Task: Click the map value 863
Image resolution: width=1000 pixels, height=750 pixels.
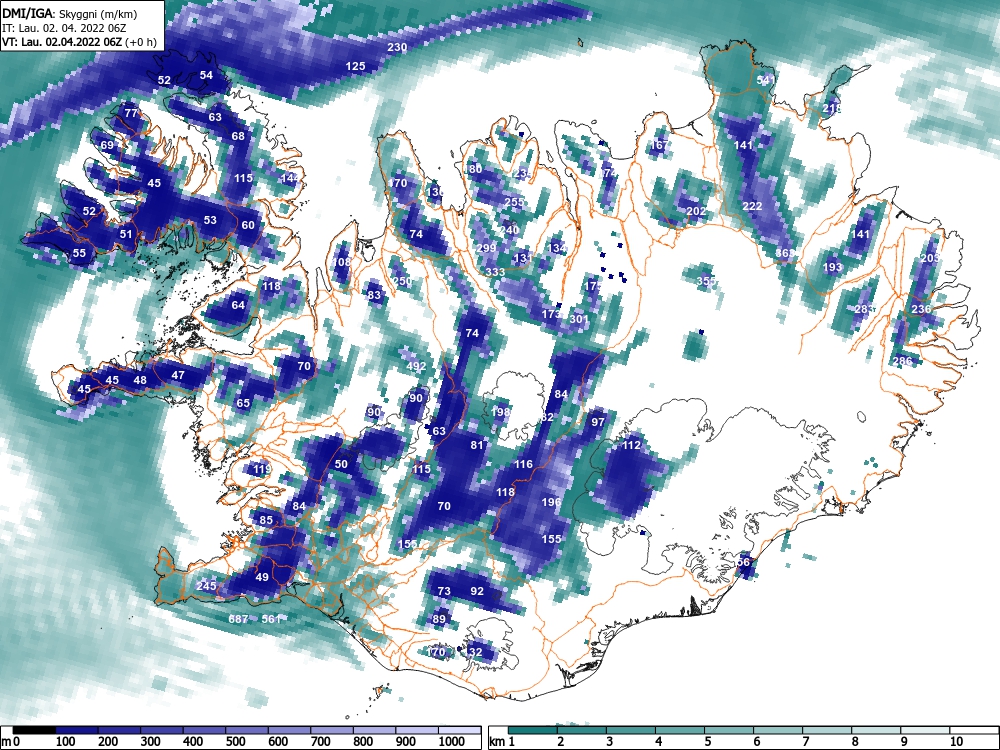Action: 785,253
